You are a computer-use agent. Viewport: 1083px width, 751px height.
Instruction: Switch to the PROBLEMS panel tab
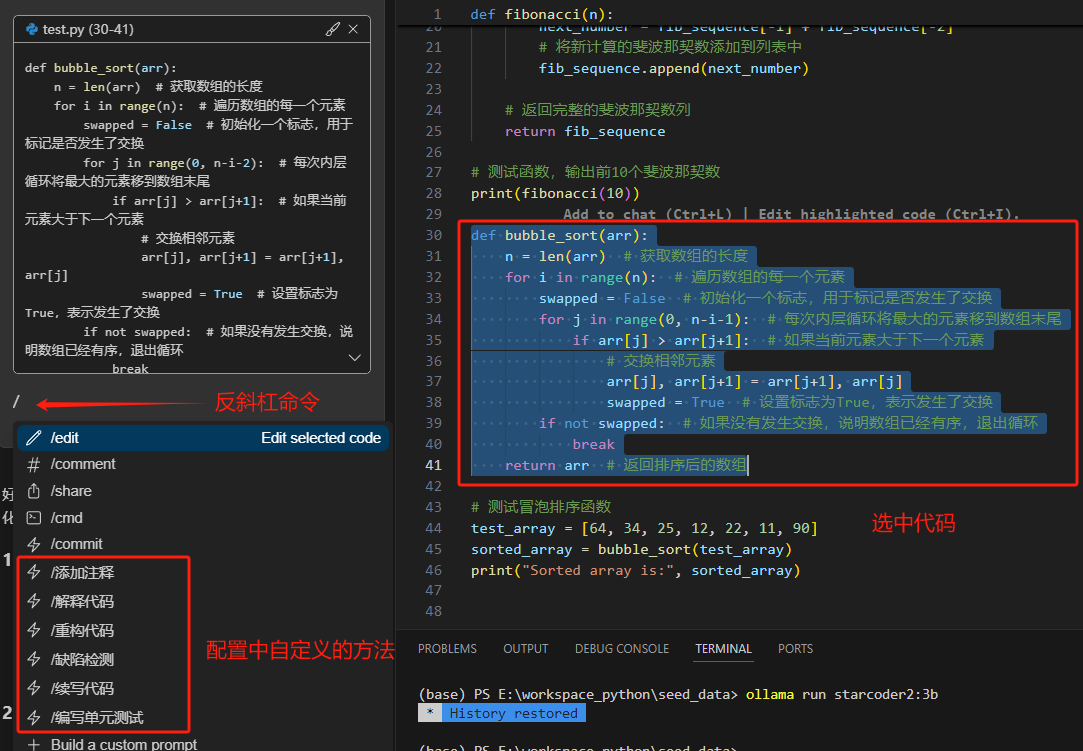(447, 649)
